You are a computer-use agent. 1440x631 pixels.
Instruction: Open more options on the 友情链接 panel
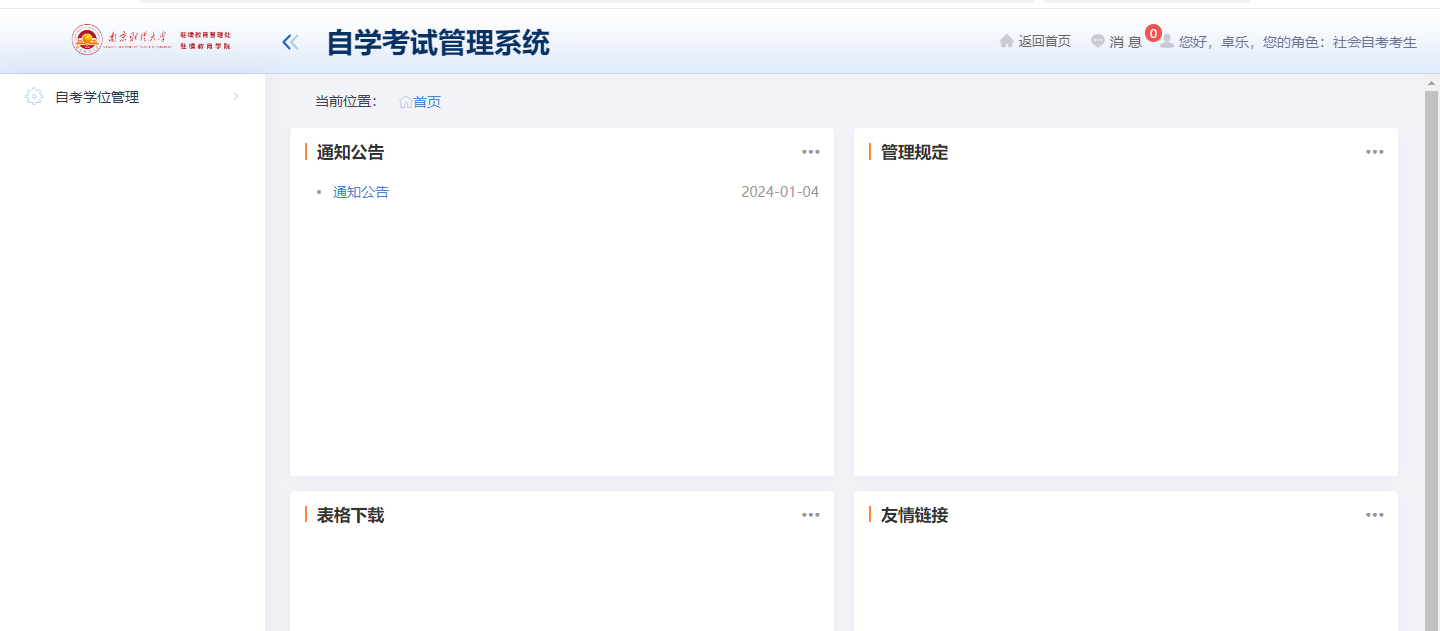[1374, 514]
